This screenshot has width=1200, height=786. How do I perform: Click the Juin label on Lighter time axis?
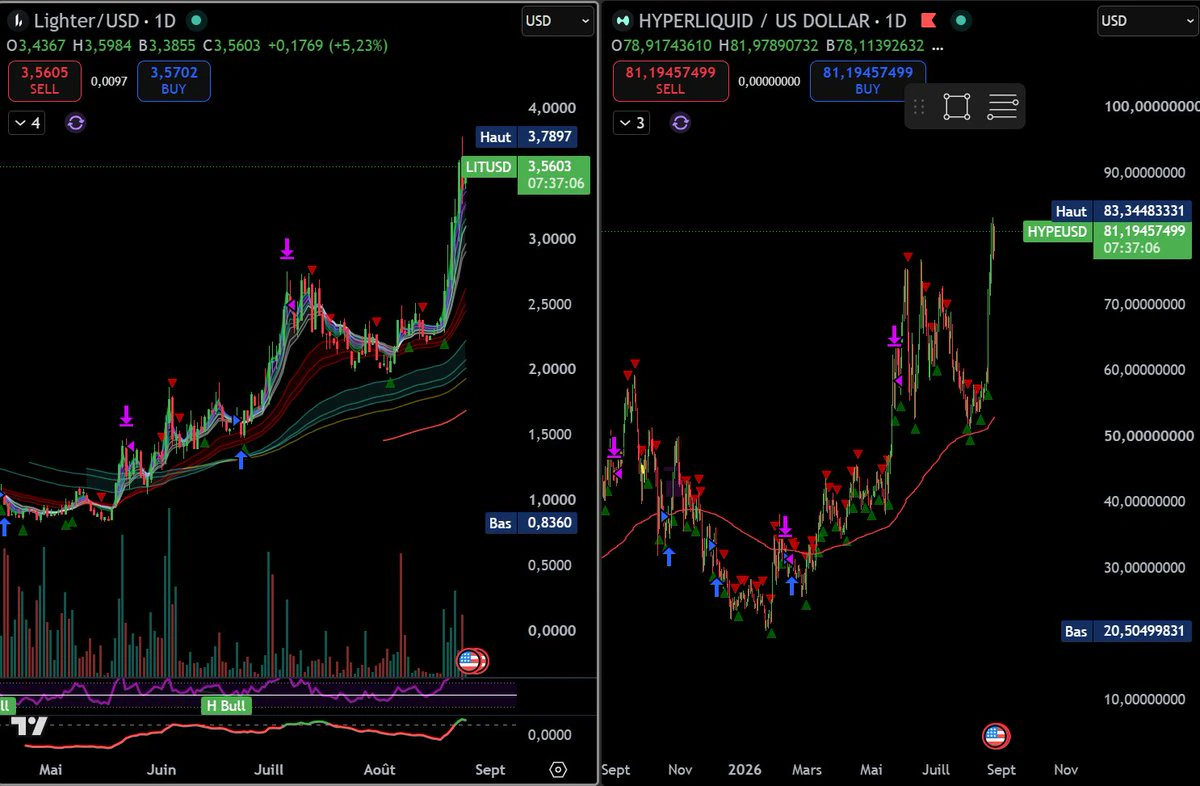[x=161, y=769]
